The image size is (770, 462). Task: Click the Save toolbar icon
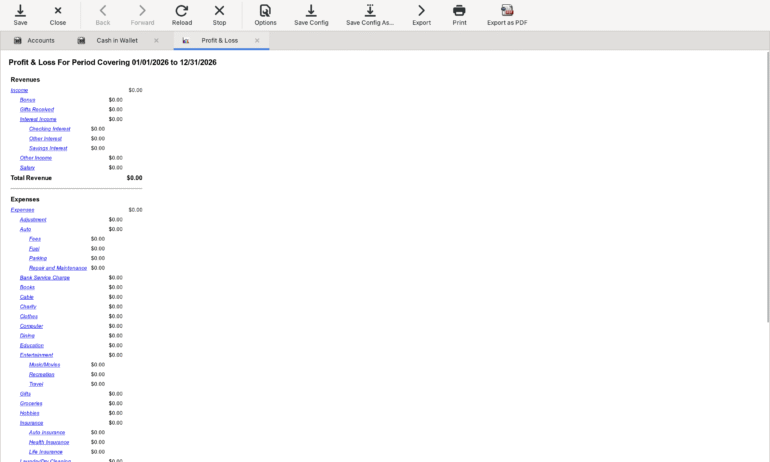click(20, 11)
